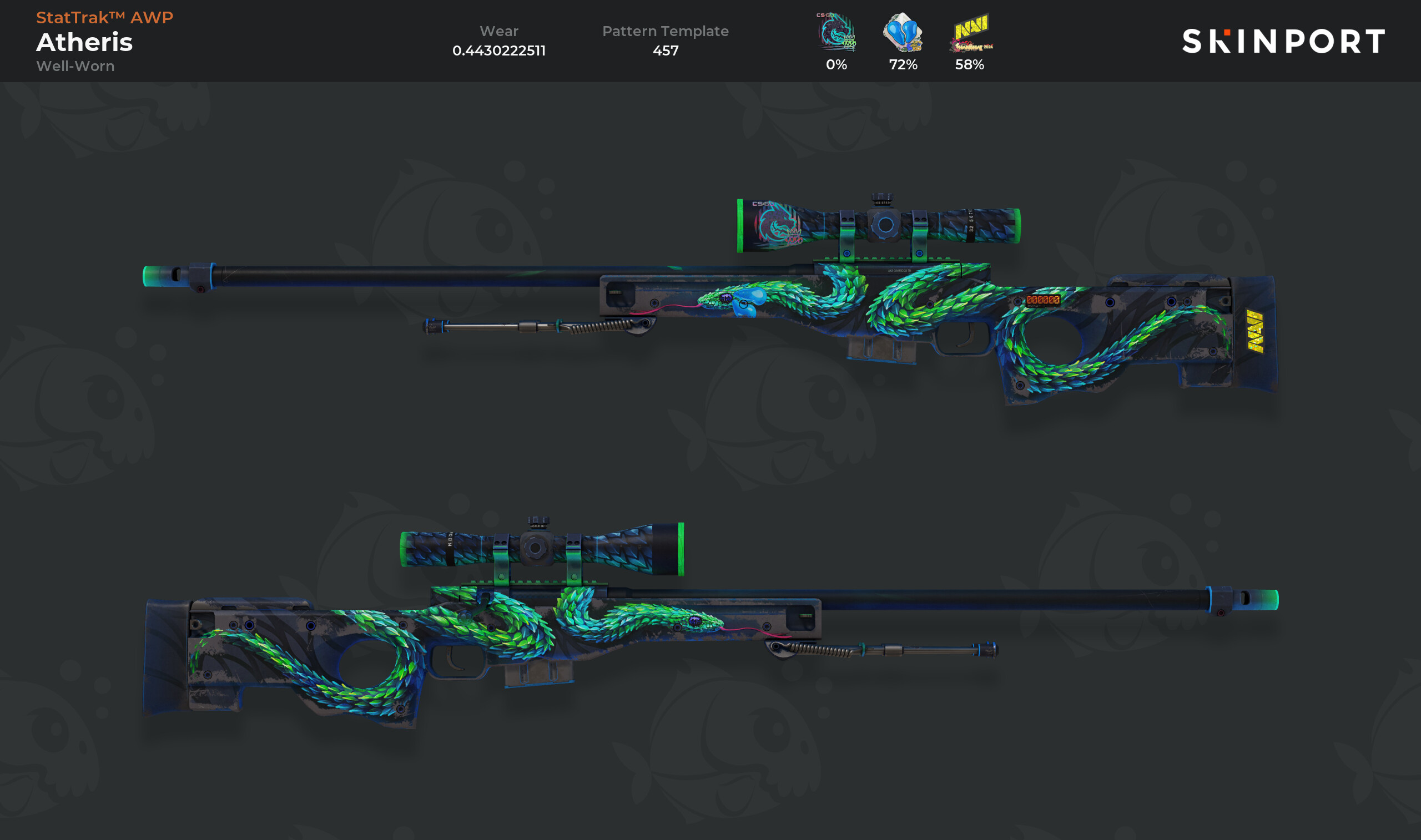Image resolution: width=1421 pixels, height=840 pixels.
Task: Click the dragon sticker icon showing 0%
Action: coord(836,32)
